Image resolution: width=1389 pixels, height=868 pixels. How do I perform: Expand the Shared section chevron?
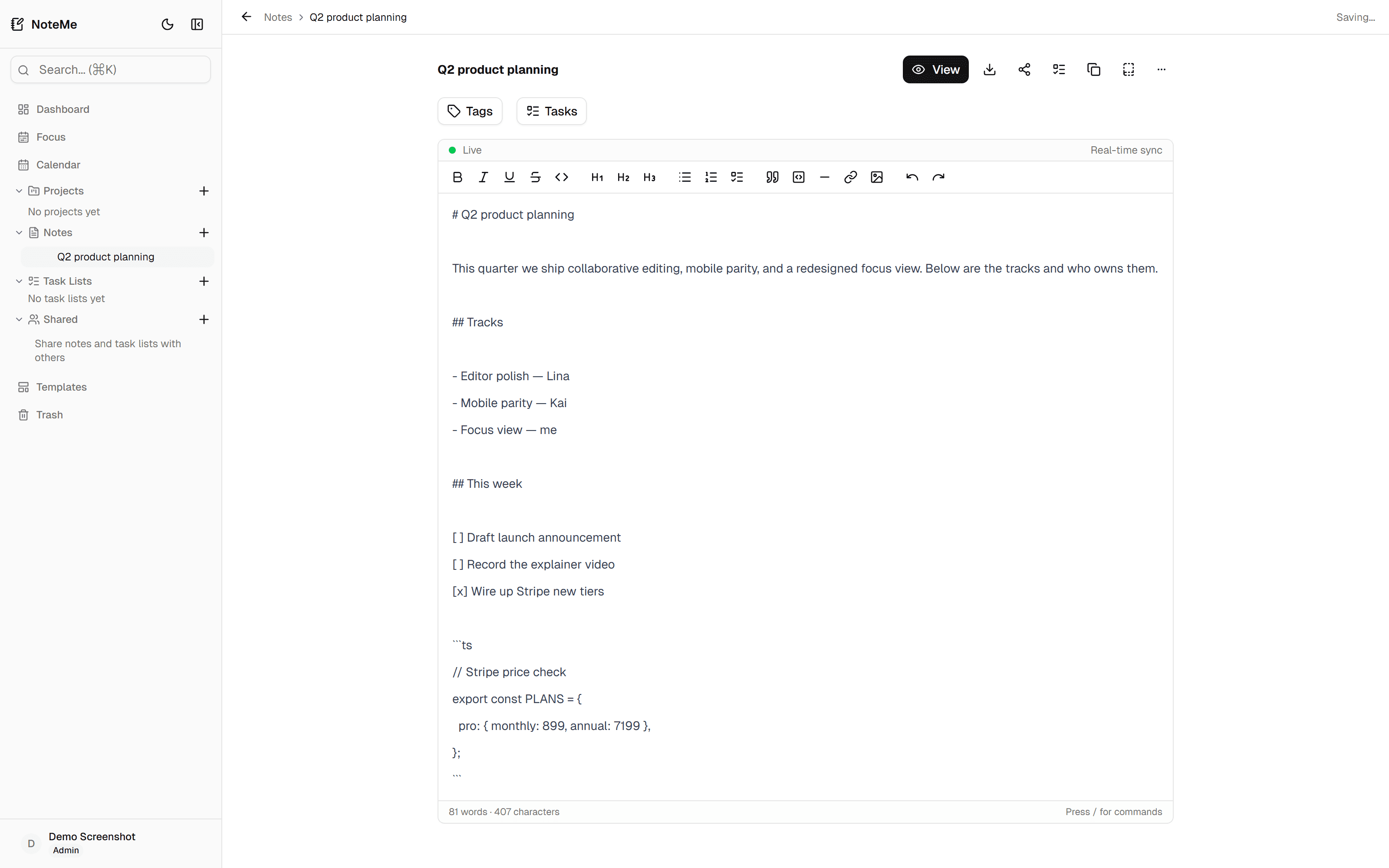[x=19, y=319]
